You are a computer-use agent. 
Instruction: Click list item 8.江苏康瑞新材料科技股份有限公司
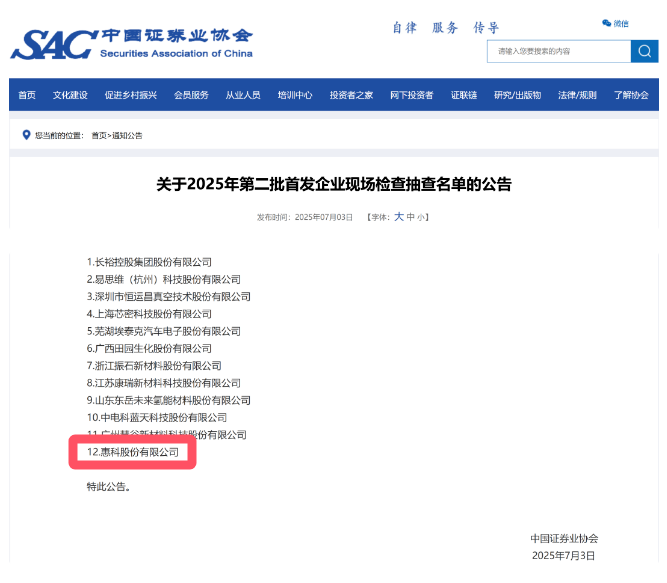coord(163,383)
